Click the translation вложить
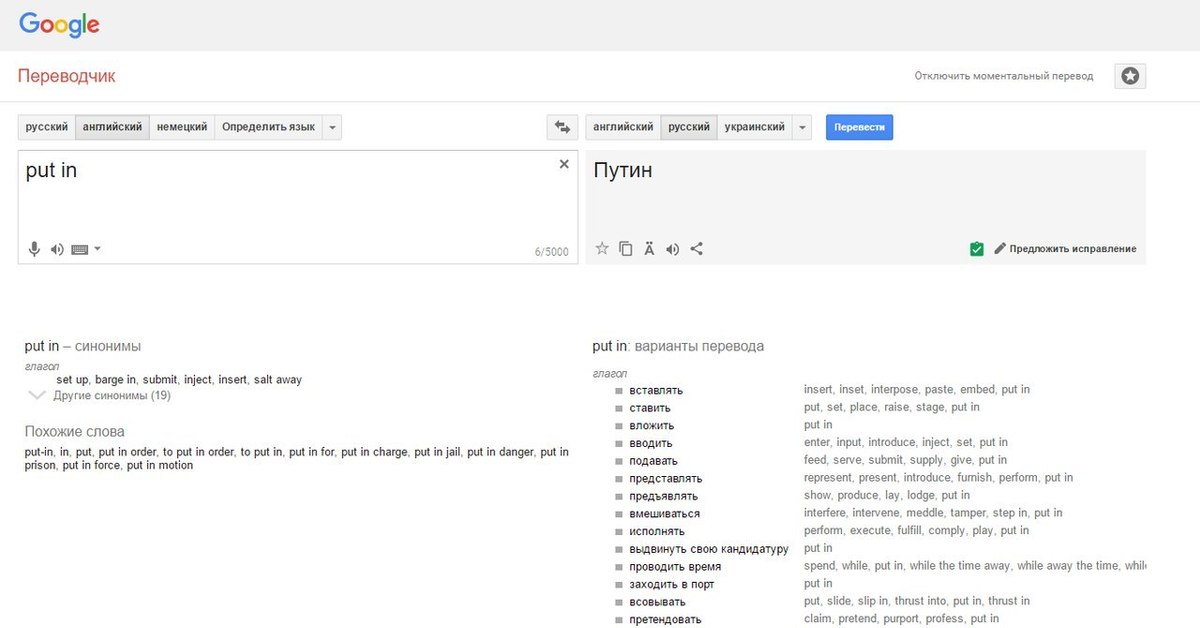 (651, 425)
